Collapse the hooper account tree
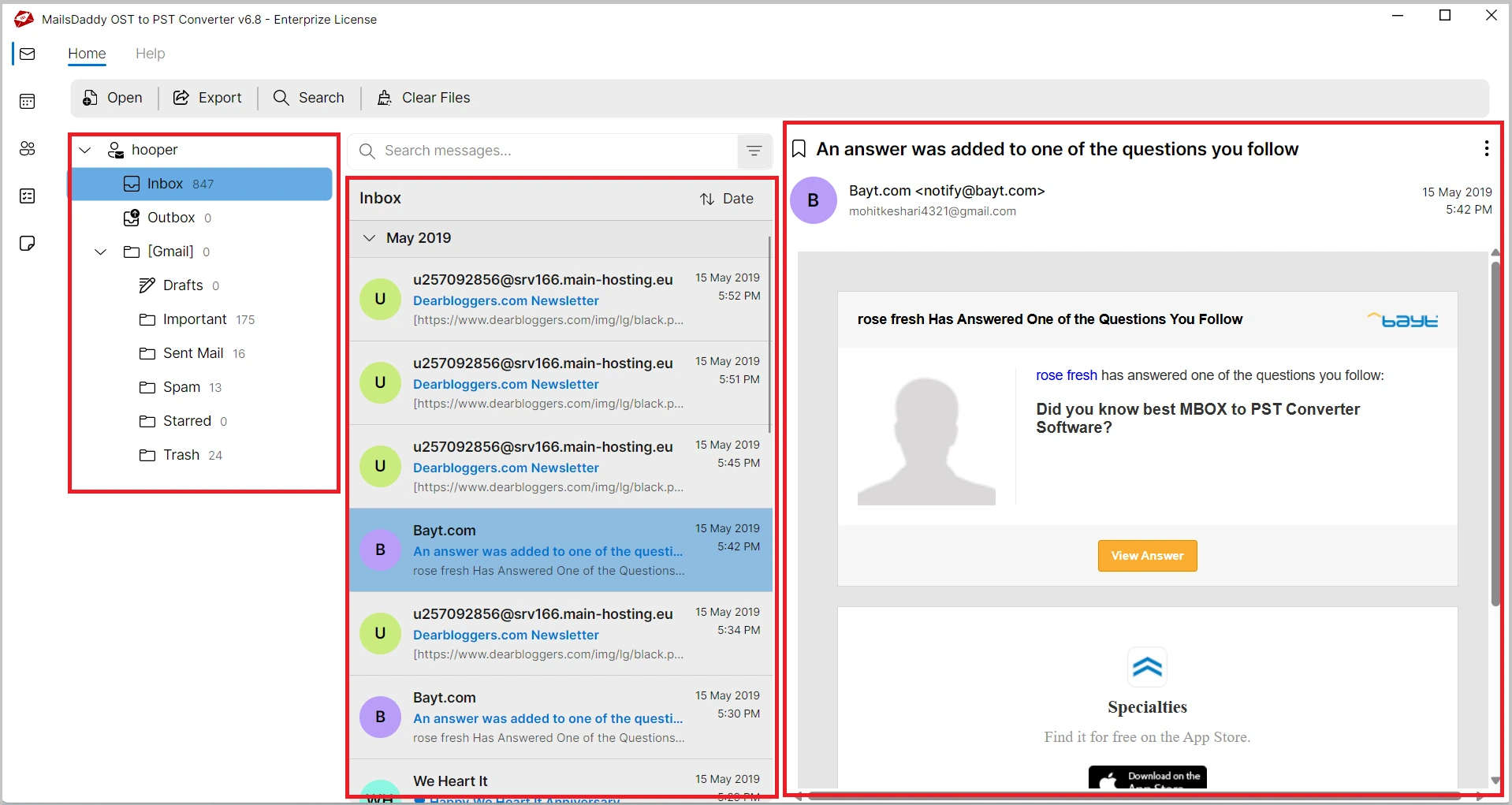 click(85, 150)
